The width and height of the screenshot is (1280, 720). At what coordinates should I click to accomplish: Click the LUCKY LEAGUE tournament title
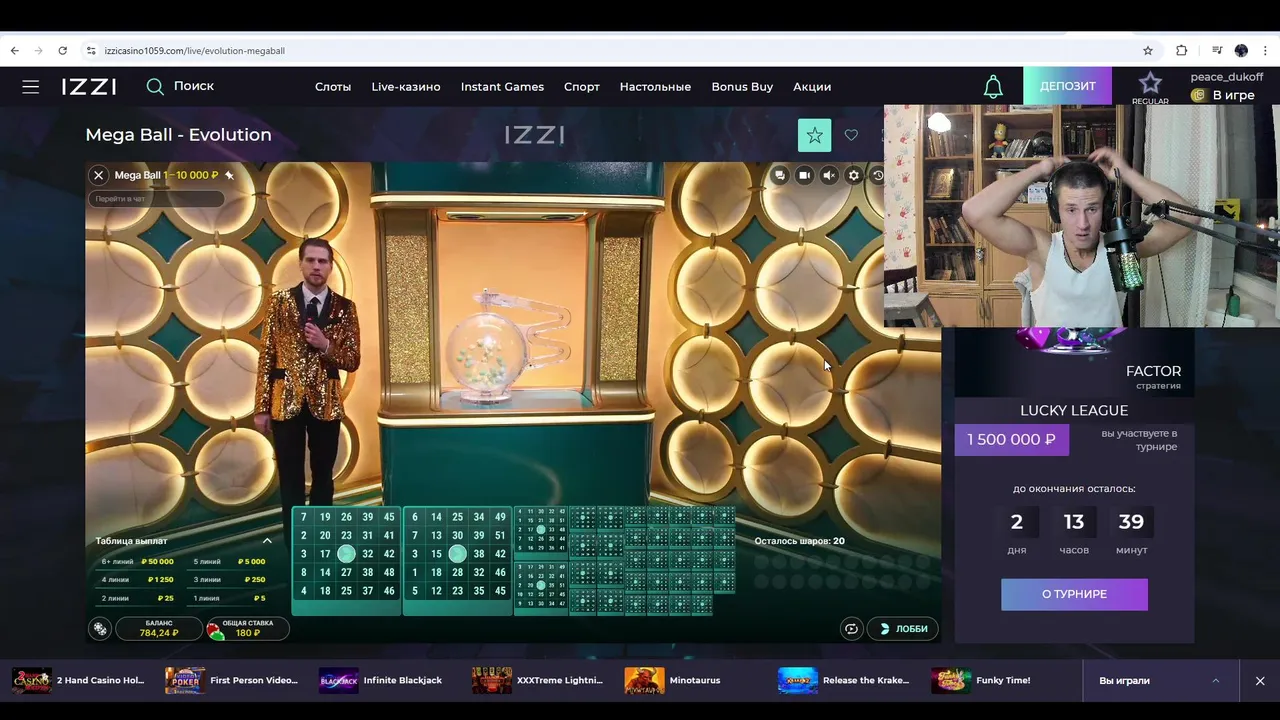(x=1074, y=410)
